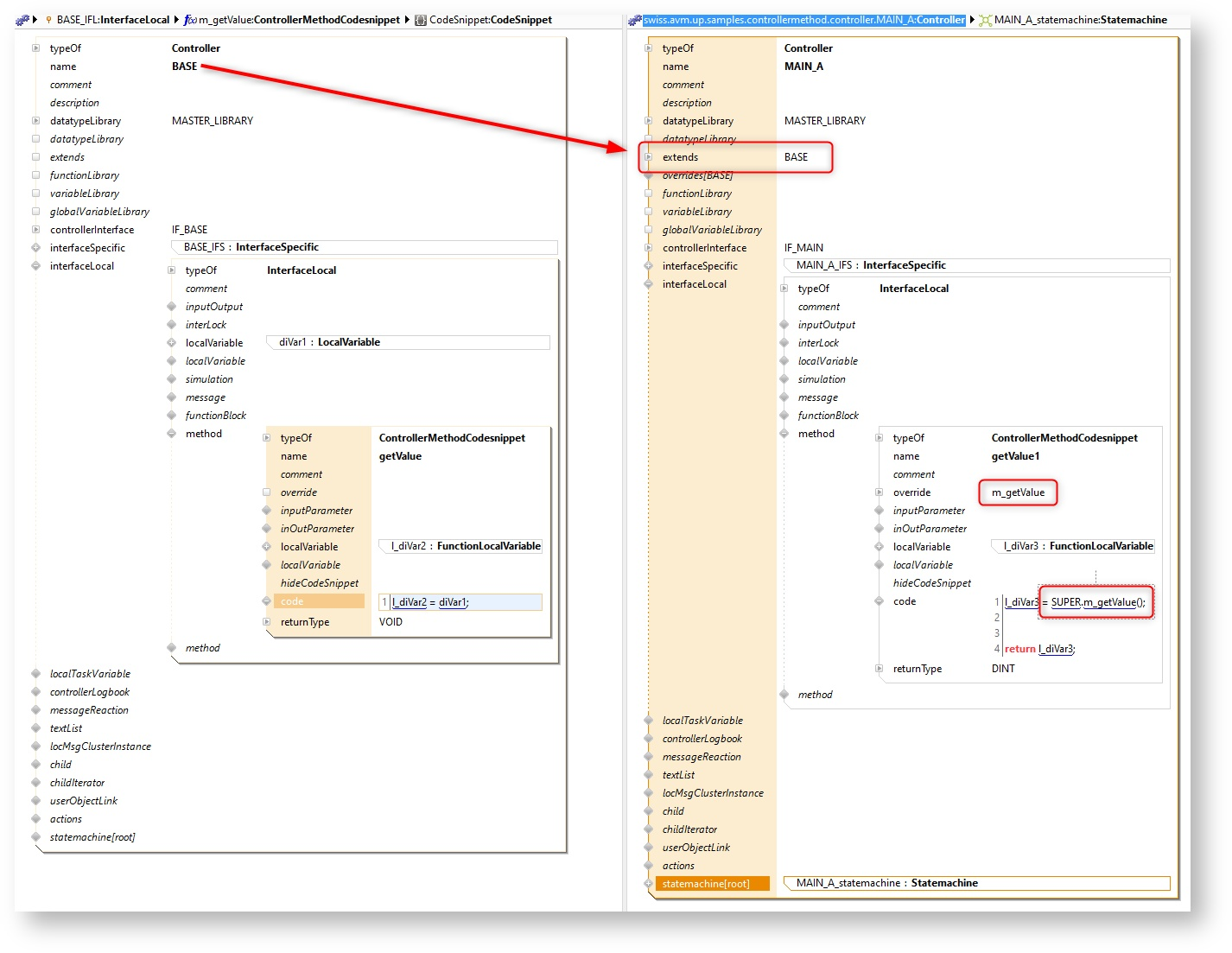Click diamond icon beside childIterator in BASE panel
The height and width of the screenshot is (953, 1232).
tap(35, 783)
